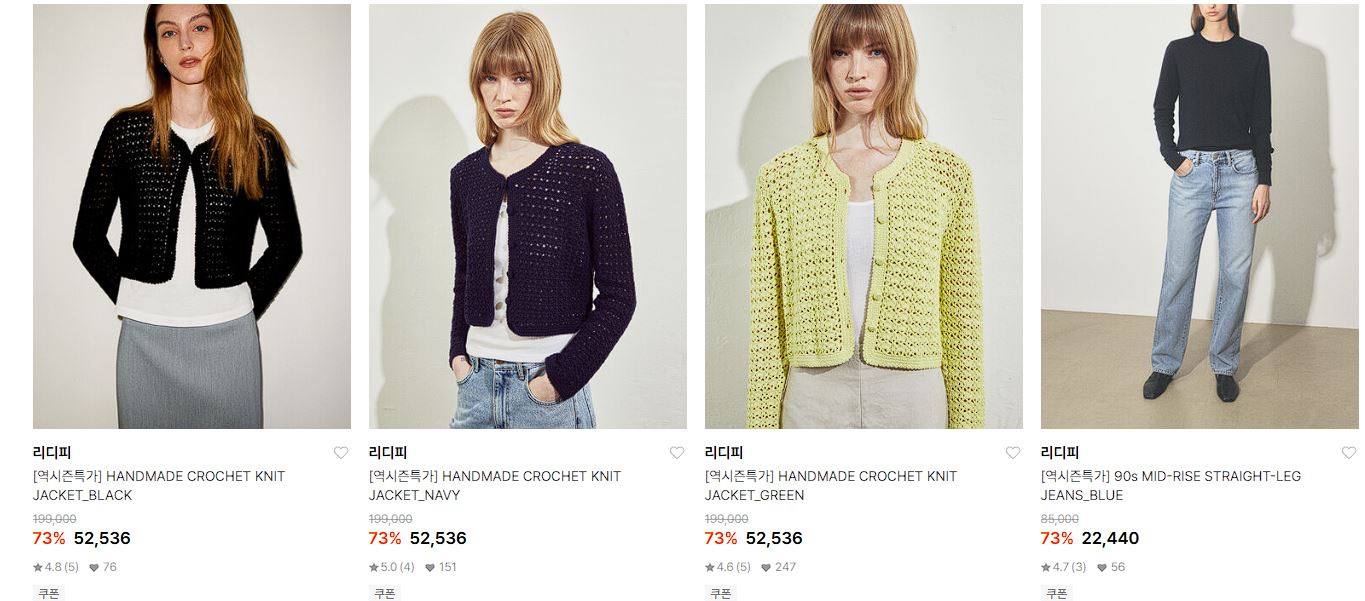Open the 90s MID-RISE STRAIGHT-LEG JEANS_BLUE title

point(1171,486)
